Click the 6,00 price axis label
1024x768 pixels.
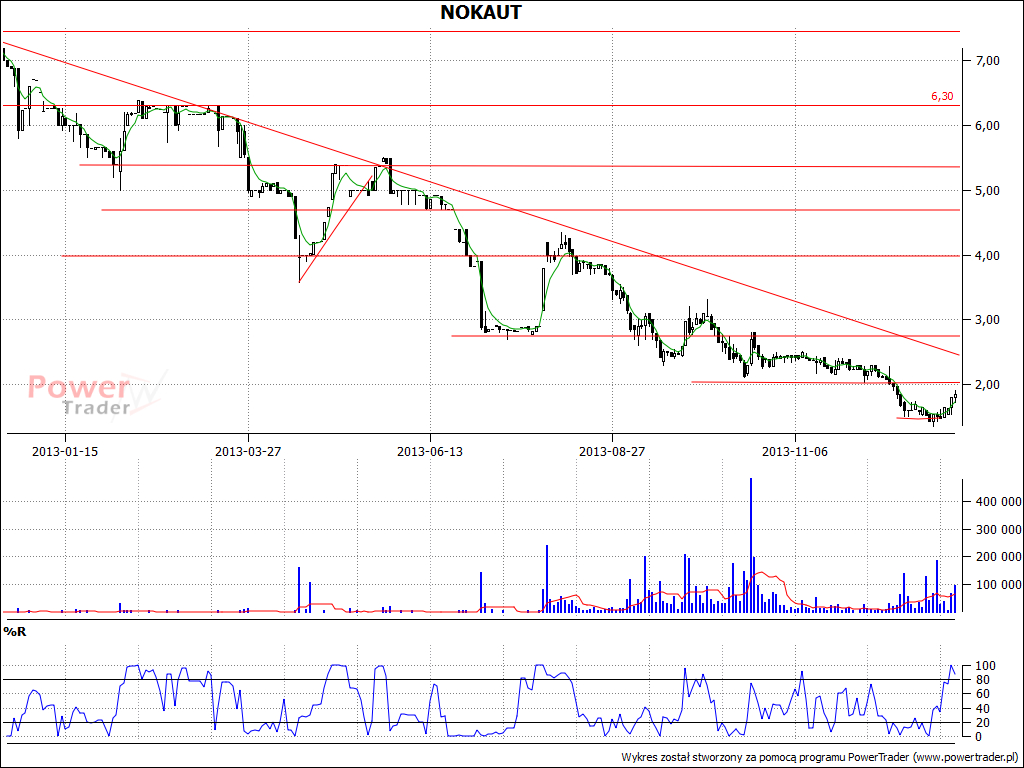click(x=987, y=125)
